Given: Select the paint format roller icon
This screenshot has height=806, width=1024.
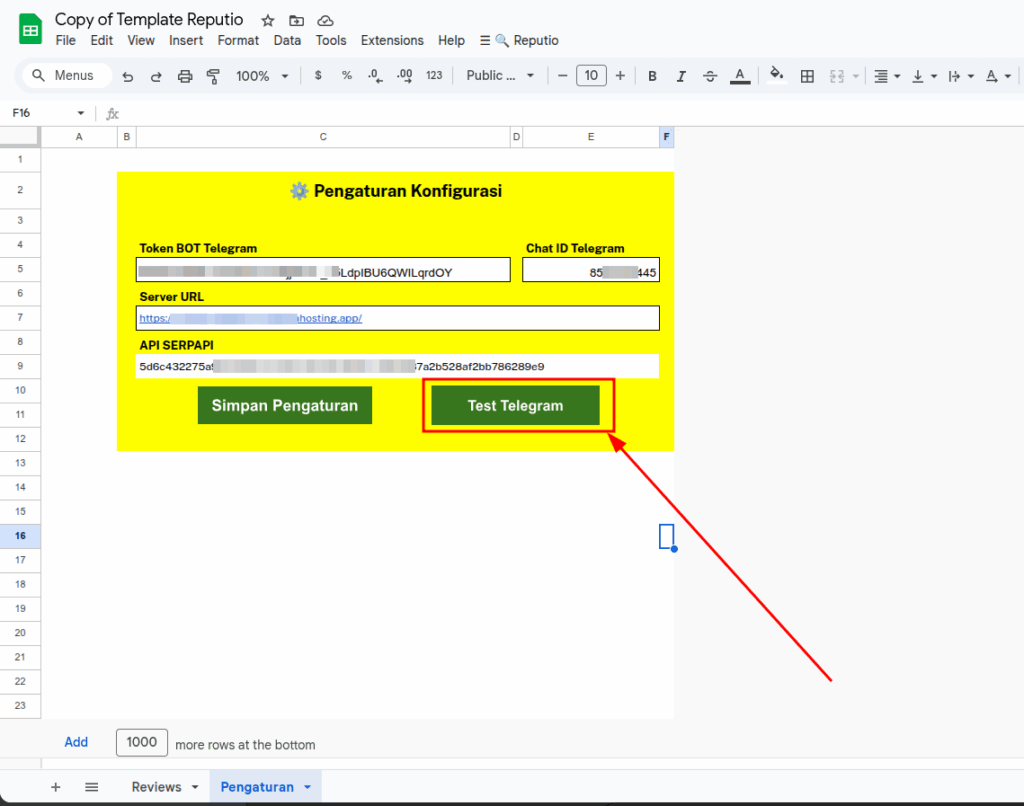Looking at the screenshot, I should [x=212, y=76].
